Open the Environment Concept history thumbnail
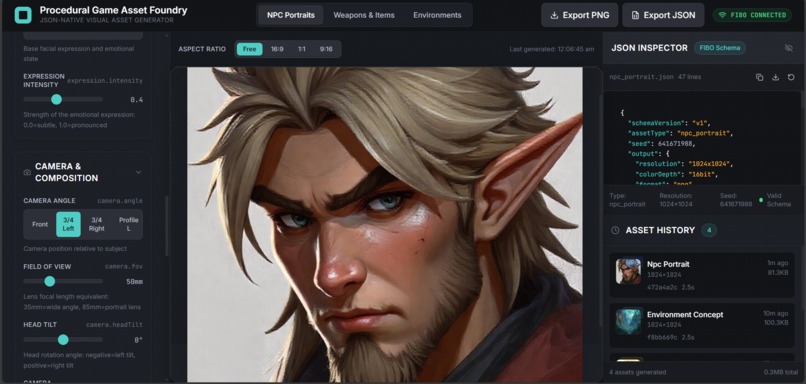This screenshot has width=806, height=384. tap(628, 321)
